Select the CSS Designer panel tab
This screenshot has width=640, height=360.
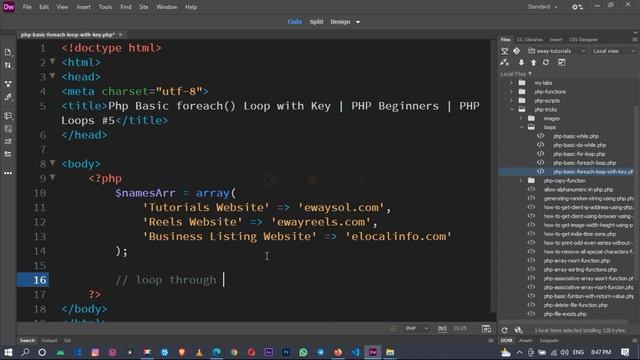pyautogui.click(x=583, y=40)
